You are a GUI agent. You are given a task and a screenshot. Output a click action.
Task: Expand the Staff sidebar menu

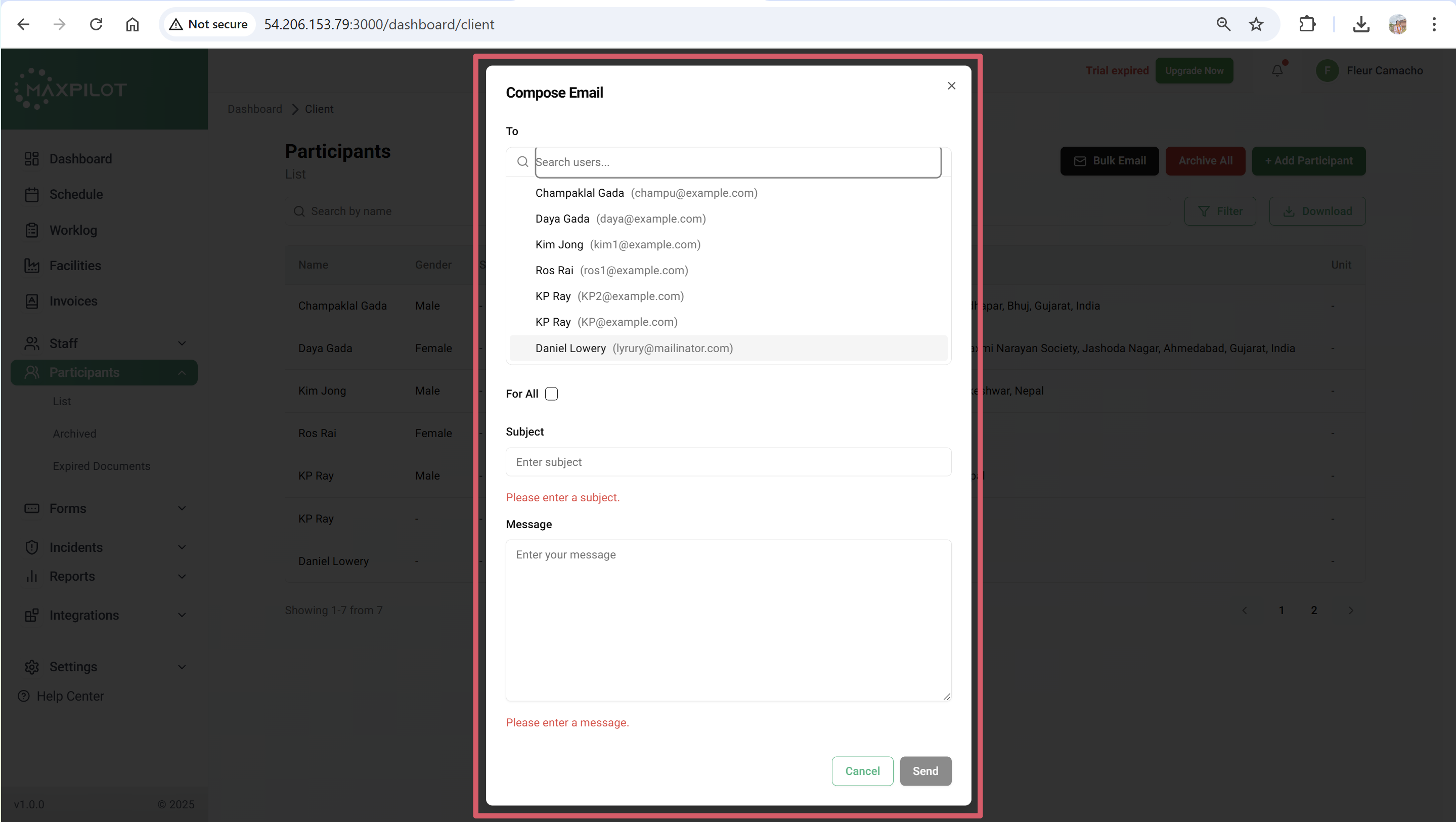(181, 343)
